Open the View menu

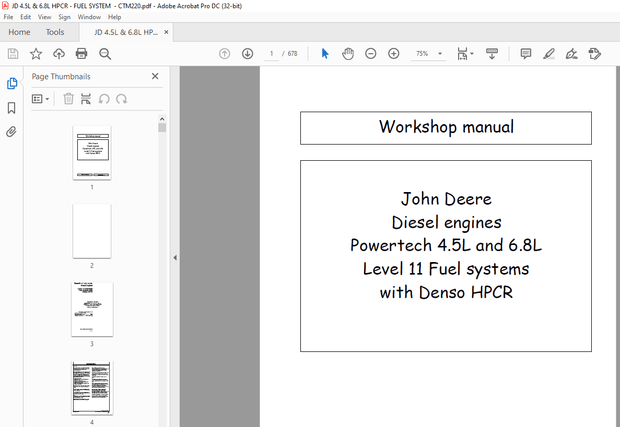(x=44, y=17)
